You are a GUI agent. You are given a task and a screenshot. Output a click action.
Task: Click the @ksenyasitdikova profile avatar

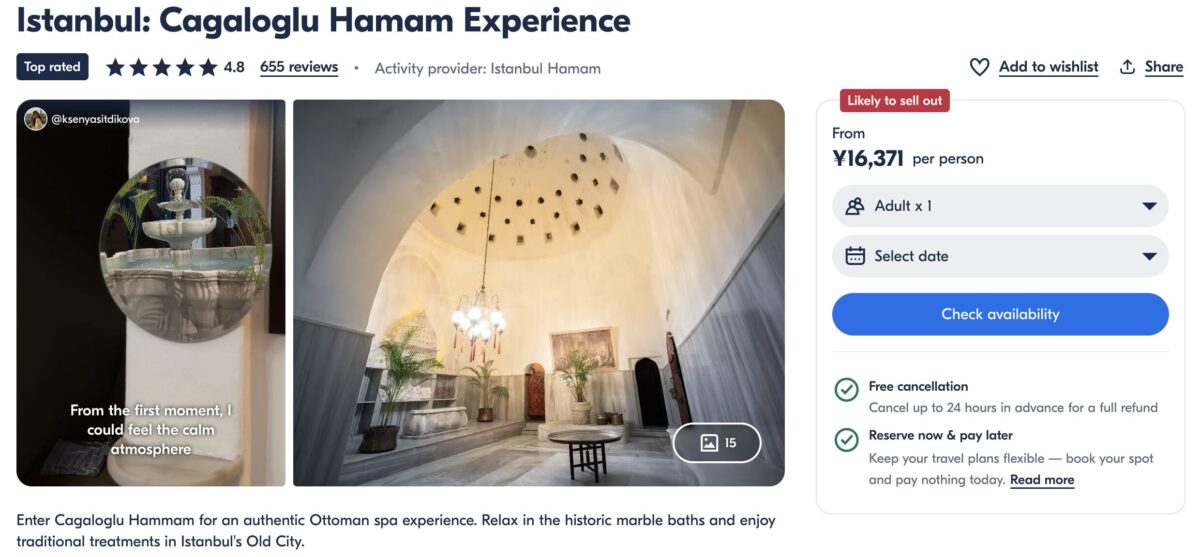(x=36, y=119)
